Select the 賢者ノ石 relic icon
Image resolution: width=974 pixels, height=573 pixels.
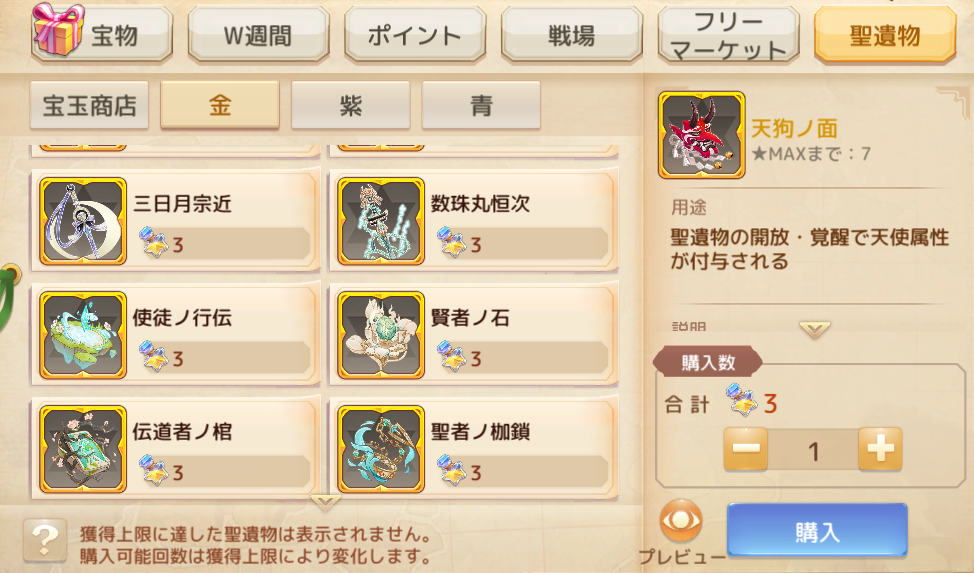[381, 335]
